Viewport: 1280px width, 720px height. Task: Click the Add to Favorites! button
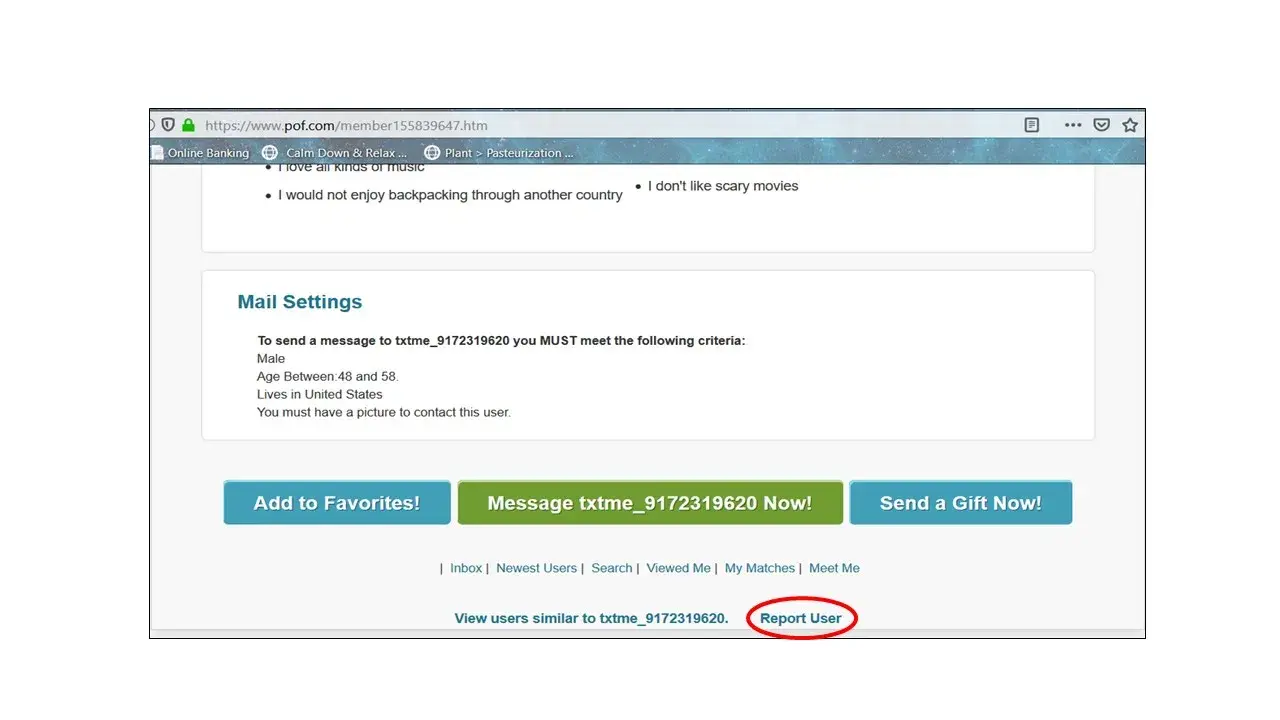pos(337,503)
